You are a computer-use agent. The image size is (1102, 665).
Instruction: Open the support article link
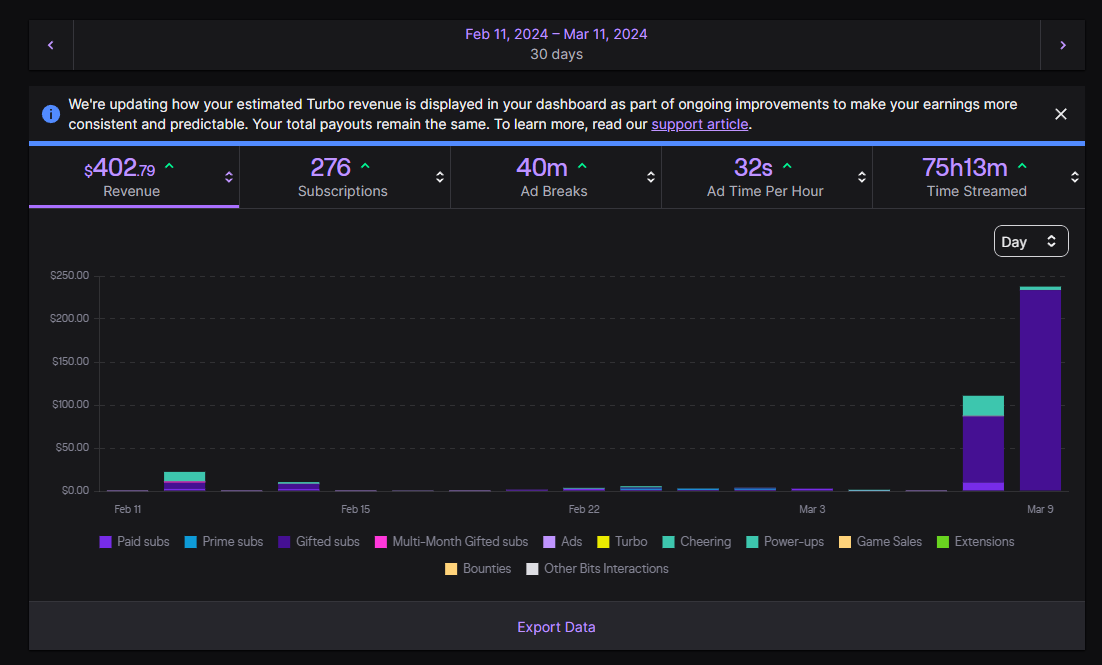click(x=699, y=124)
